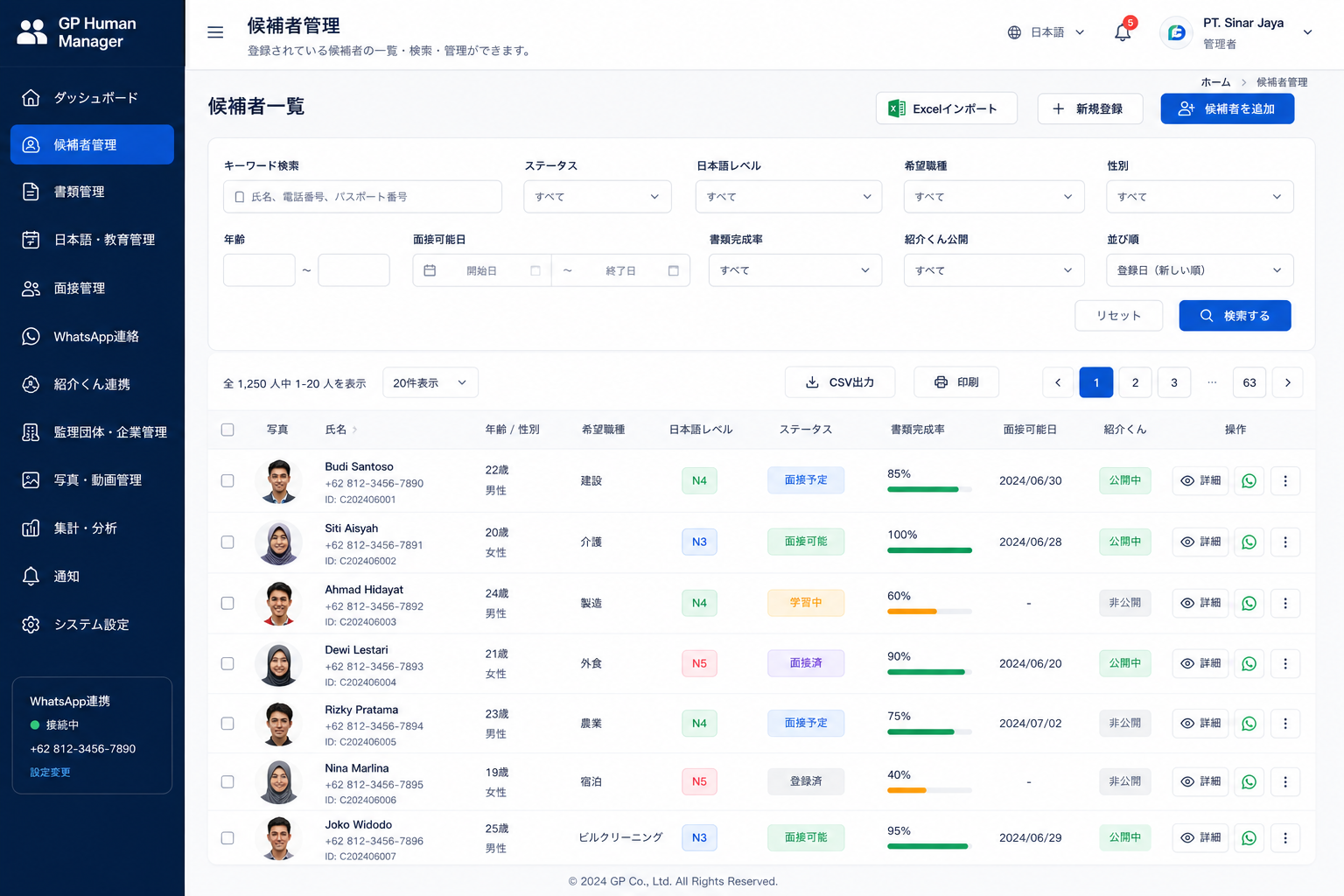Open notifications bell with badge

point(1123,31)
